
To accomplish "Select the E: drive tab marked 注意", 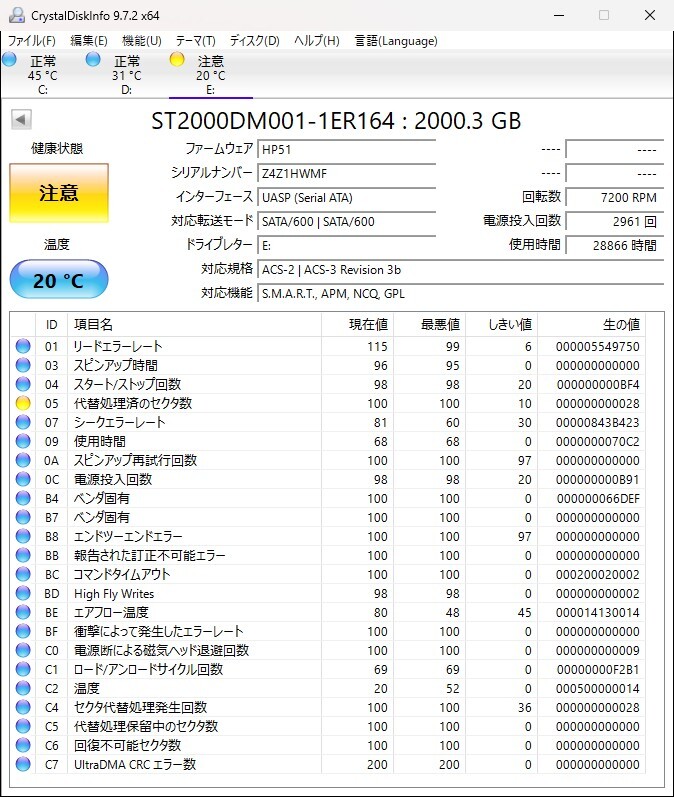I will pyautogui.click(x=210, y=75).
